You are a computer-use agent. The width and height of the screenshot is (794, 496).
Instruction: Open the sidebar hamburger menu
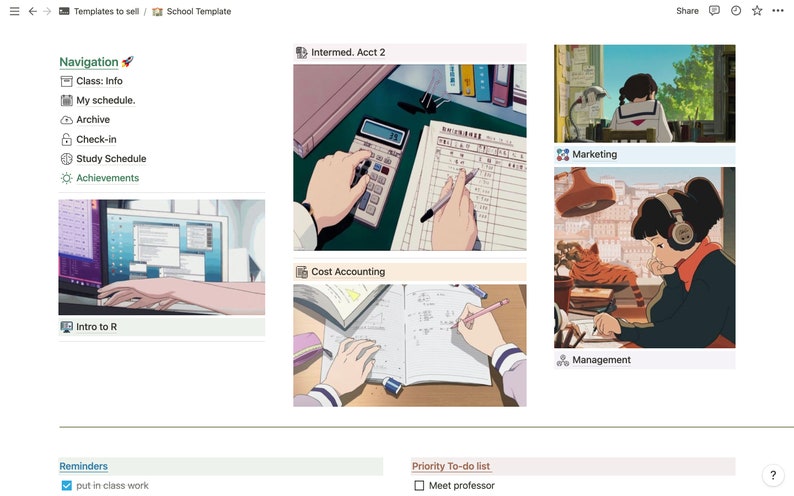tap(15, 11)
